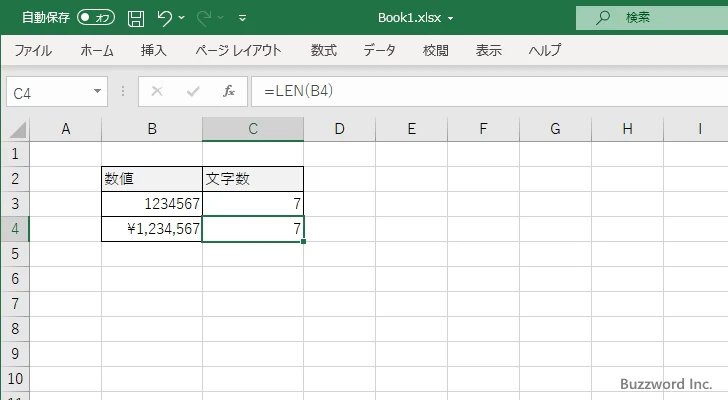728x400 pixels.
Task: Click the Cancel X formula icon
Action: coord(157,91)
